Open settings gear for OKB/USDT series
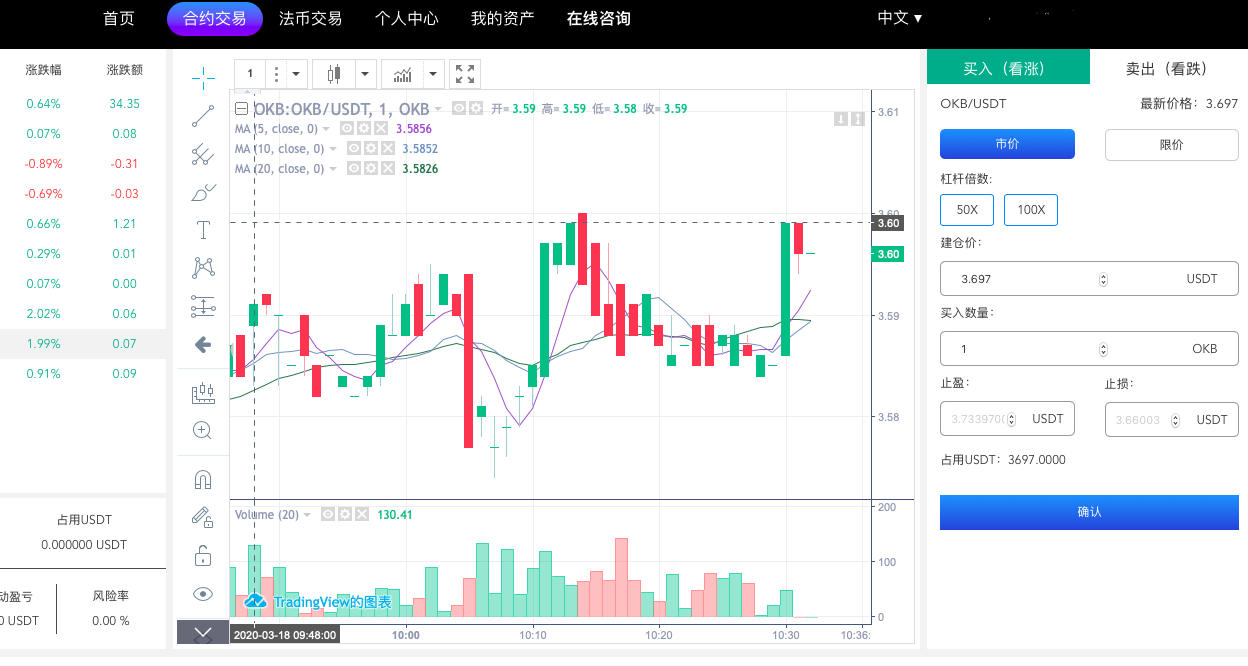1248x666 pixels. [475, 108]
